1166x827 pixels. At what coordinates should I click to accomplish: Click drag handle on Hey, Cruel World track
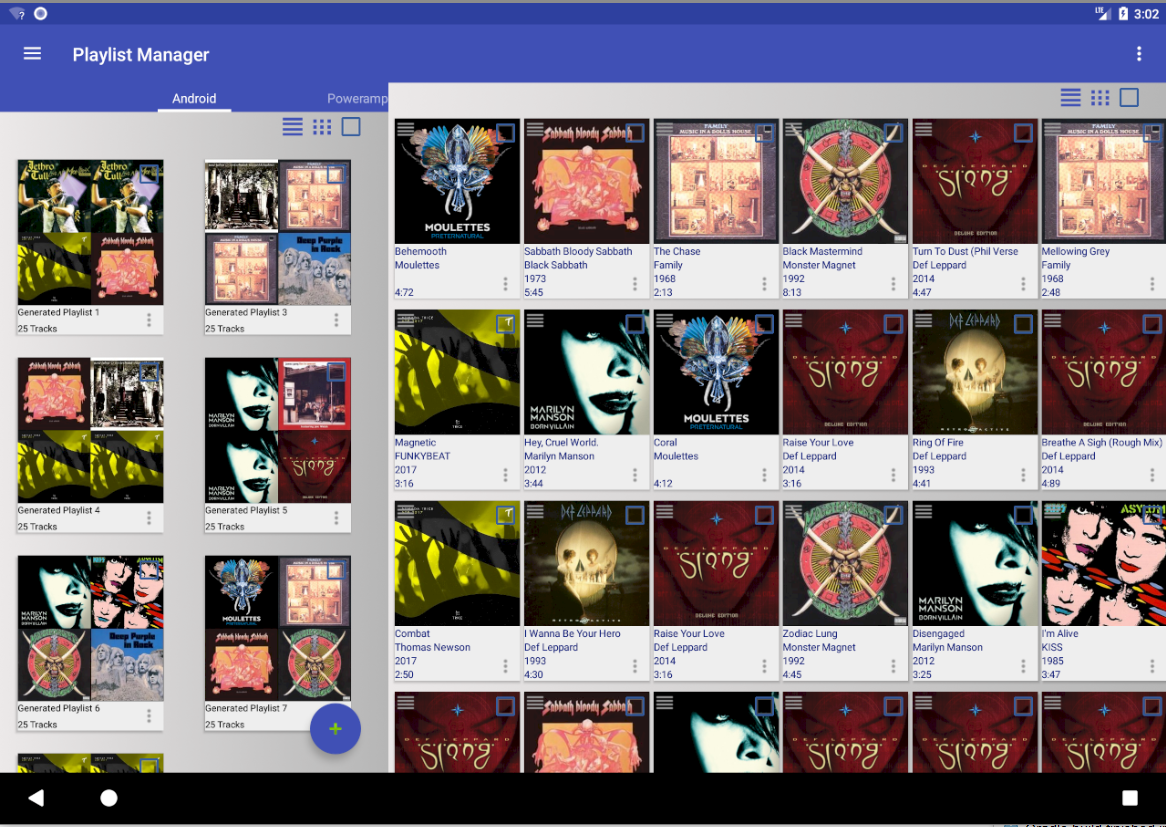tap(535, 321)
